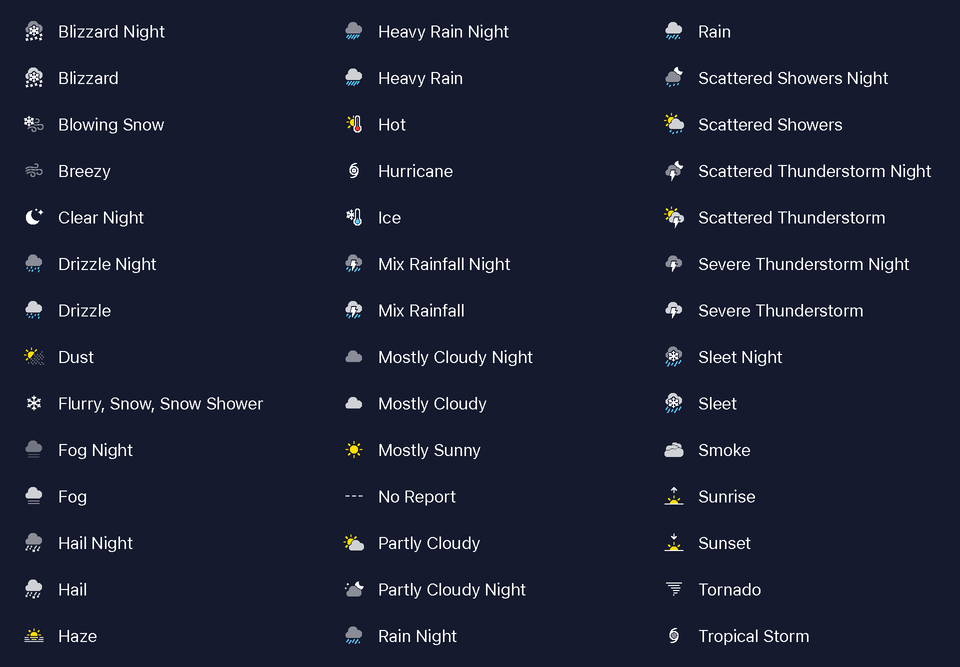Select the Smoke cloud icon
960x667 pixels.
[x=674, y=450]
